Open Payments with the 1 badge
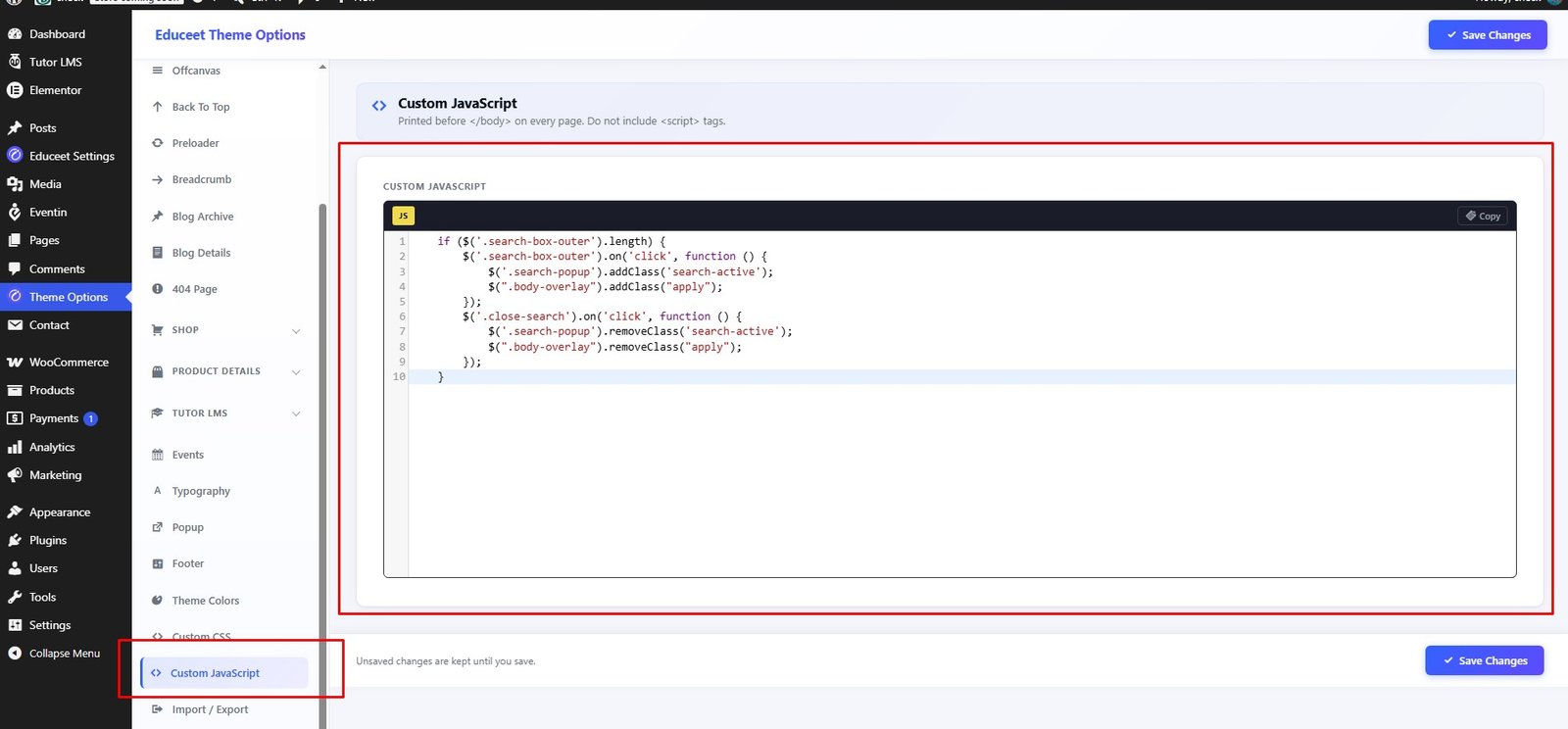1568x729 pixels. click(x=66, y=418)
